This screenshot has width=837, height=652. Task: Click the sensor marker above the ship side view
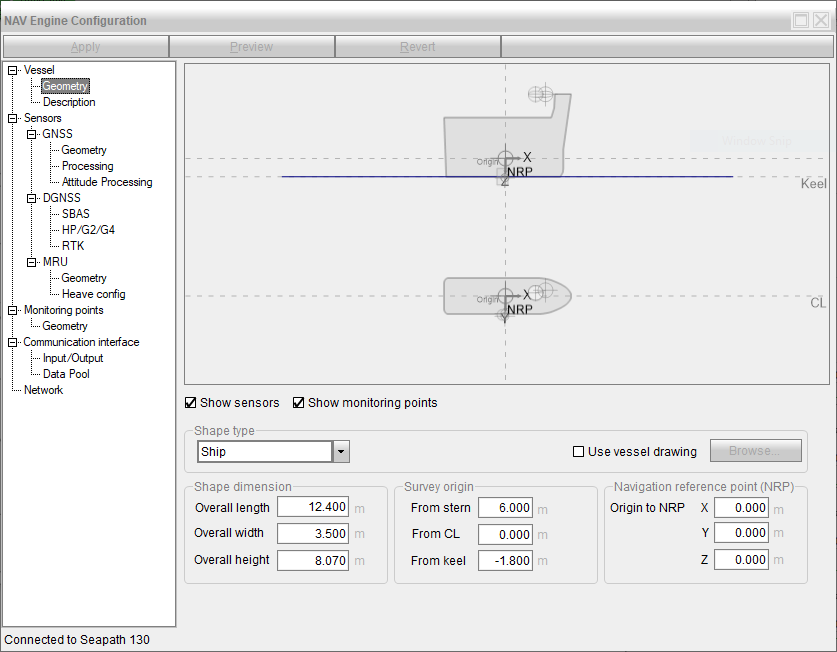click(540, 94)
